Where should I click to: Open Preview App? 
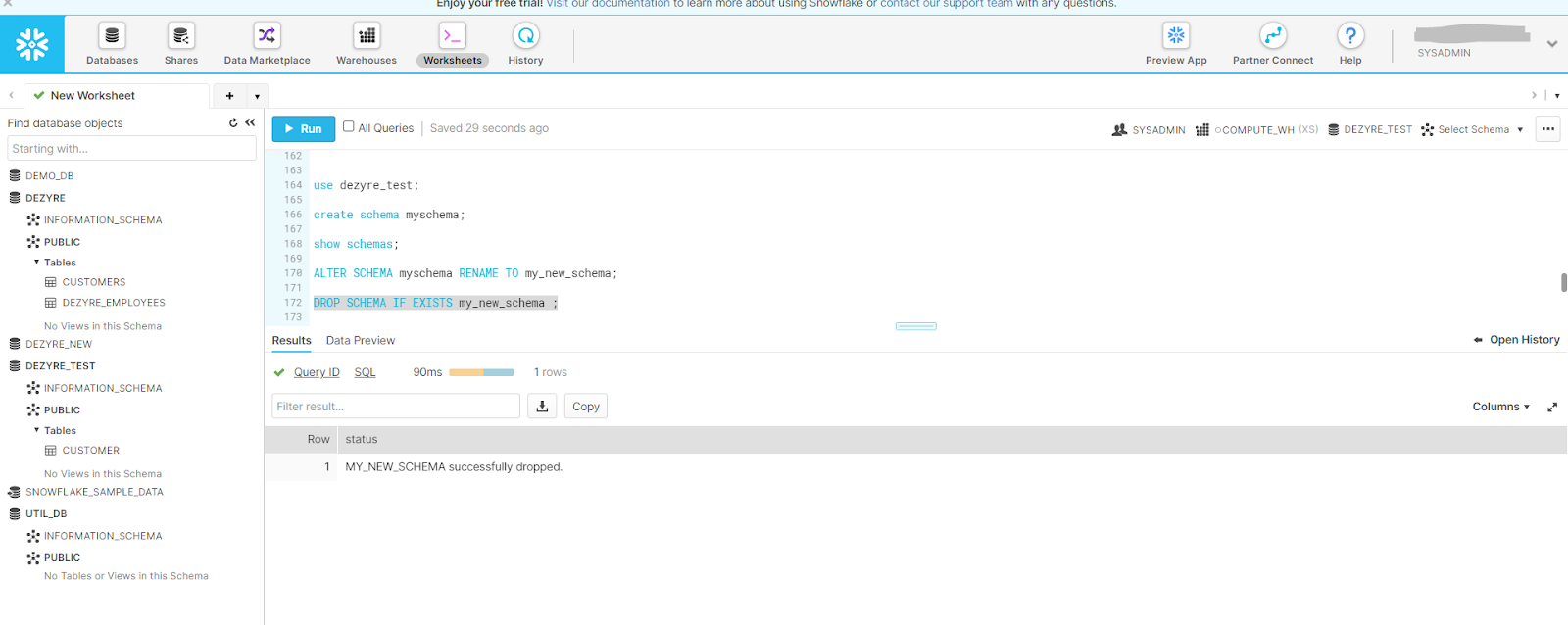click(x=1176, y=45)
